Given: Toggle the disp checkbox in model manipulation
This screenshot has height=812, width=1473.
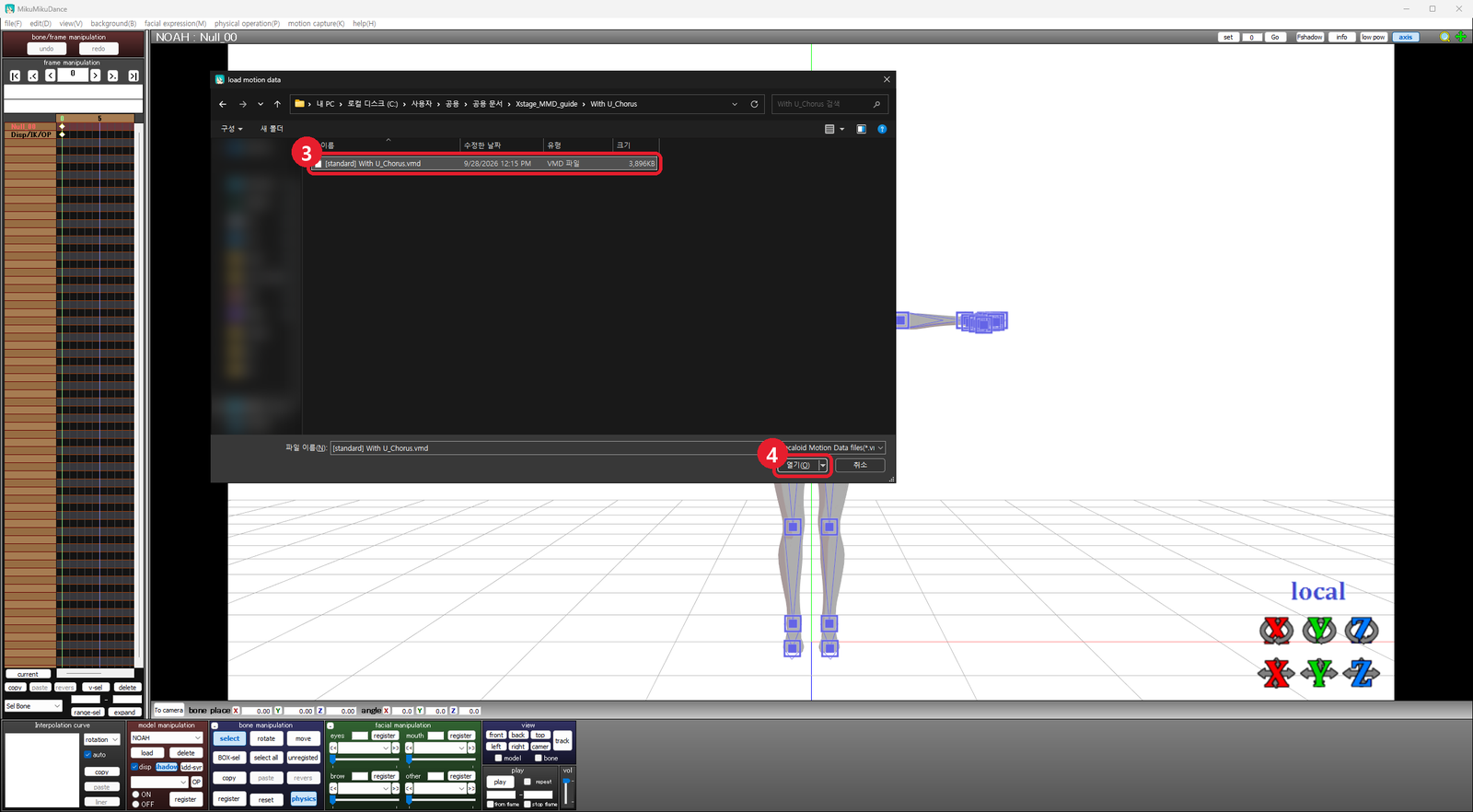Looking at the screenshot, I should pyautogui.click(x=134, y=767).
